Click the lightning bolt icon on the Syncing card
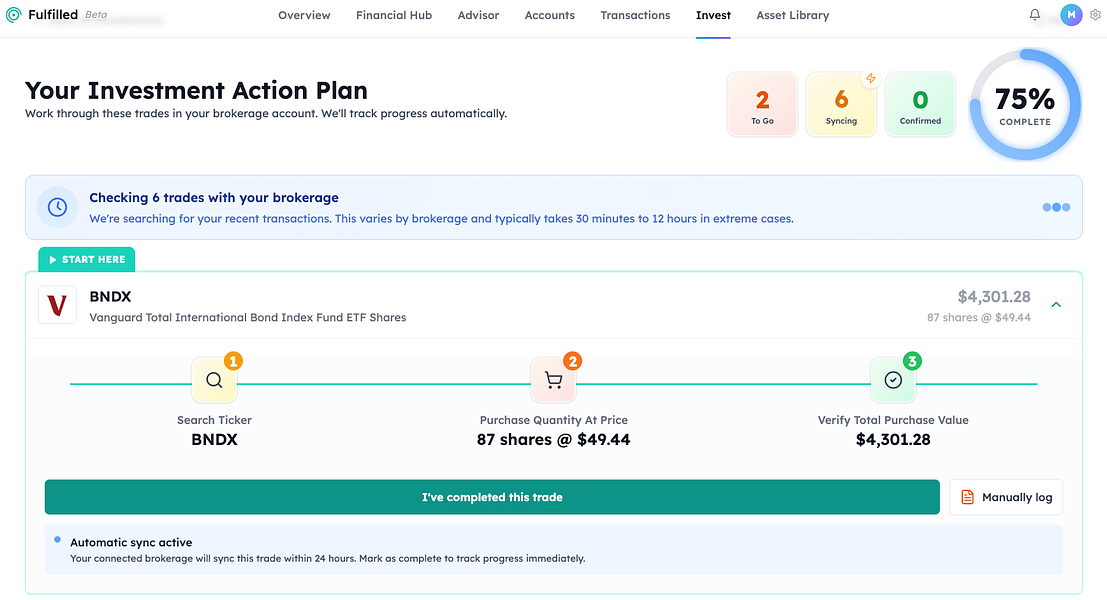The image size is (1107, 600). [870, 78]
